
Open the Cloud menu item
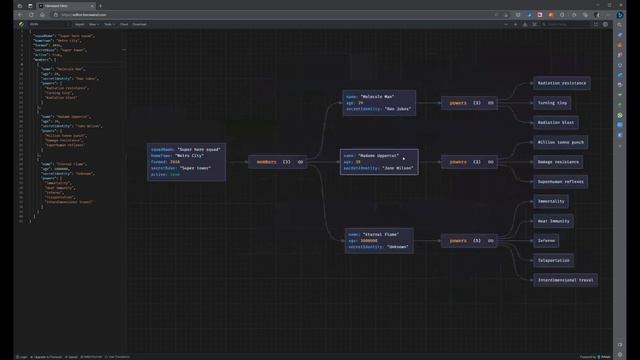pos(124,24)
